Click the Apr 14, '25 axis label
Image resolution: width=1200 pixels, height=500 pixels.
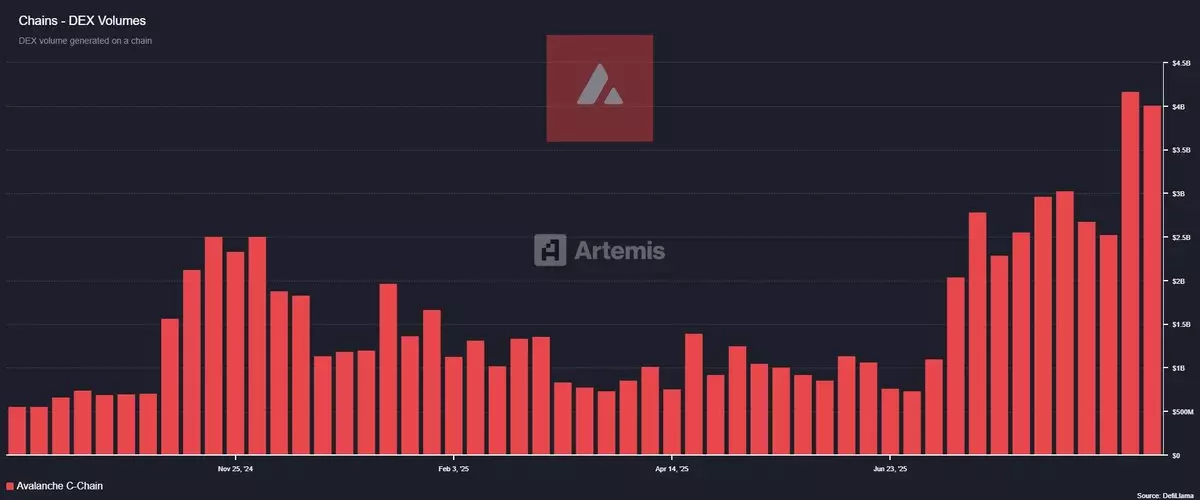pyautogui.click(x=672, y=467)
